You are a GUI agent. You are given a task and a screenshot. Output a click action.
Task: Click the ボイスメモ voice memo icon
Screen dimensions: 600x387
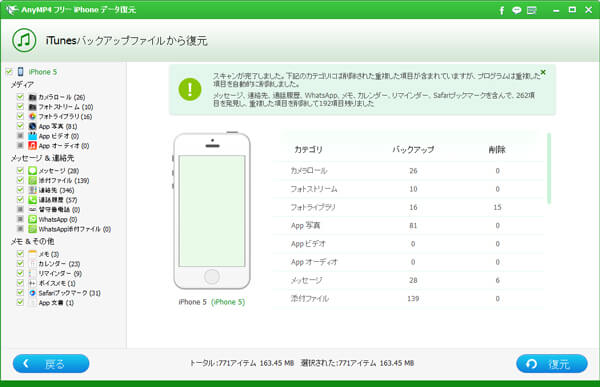pyautogui.click(x=33, y=283)
